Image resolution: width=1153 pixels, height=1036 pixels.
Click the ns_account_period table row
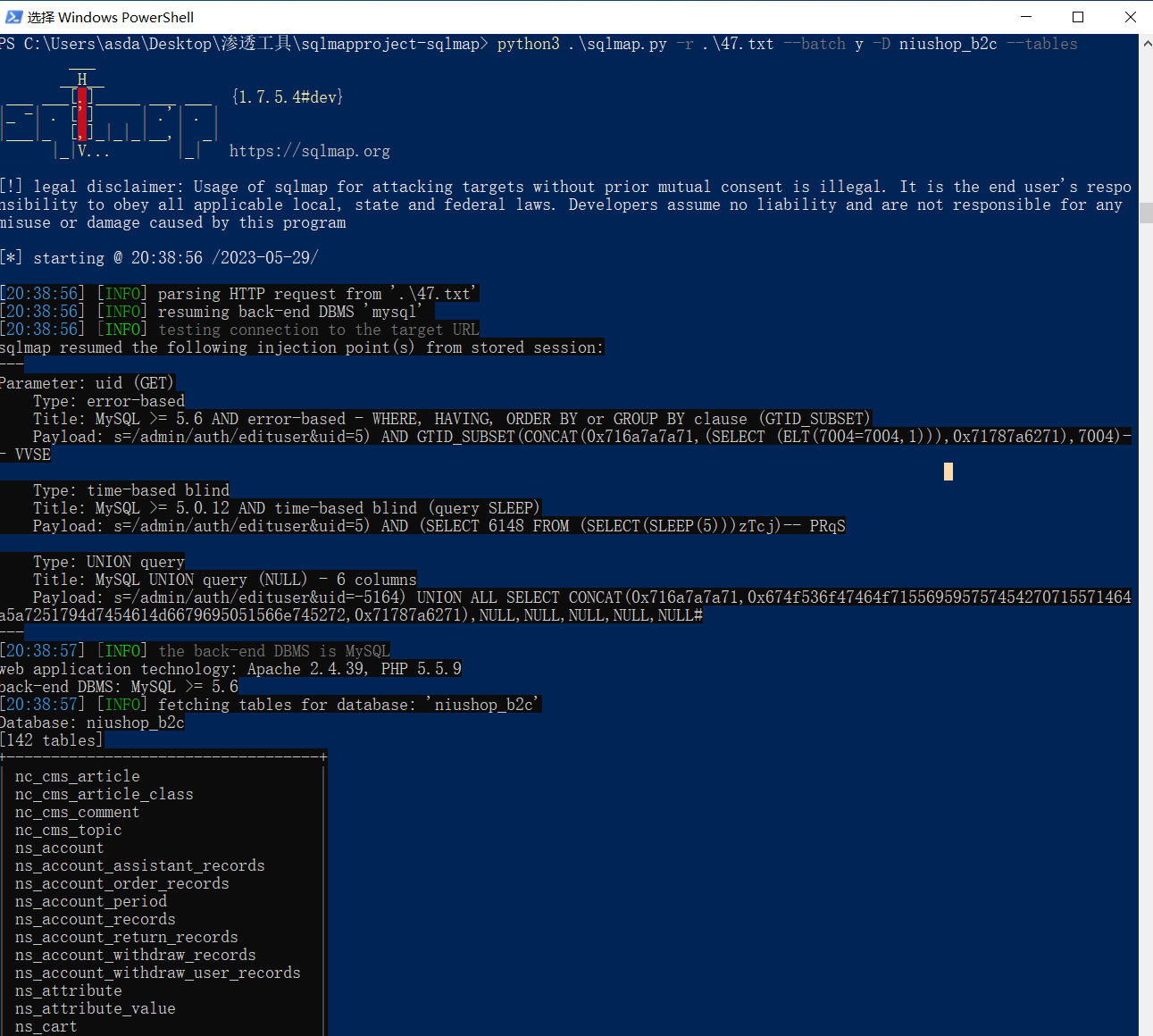coord(91,901)
